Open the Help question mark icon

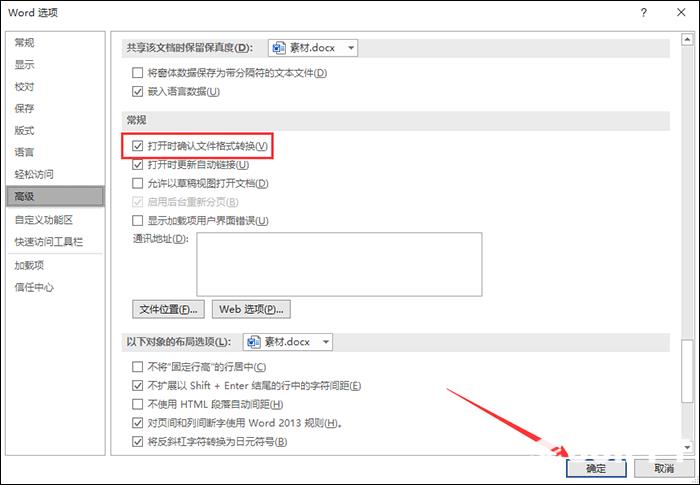point(643,13)
